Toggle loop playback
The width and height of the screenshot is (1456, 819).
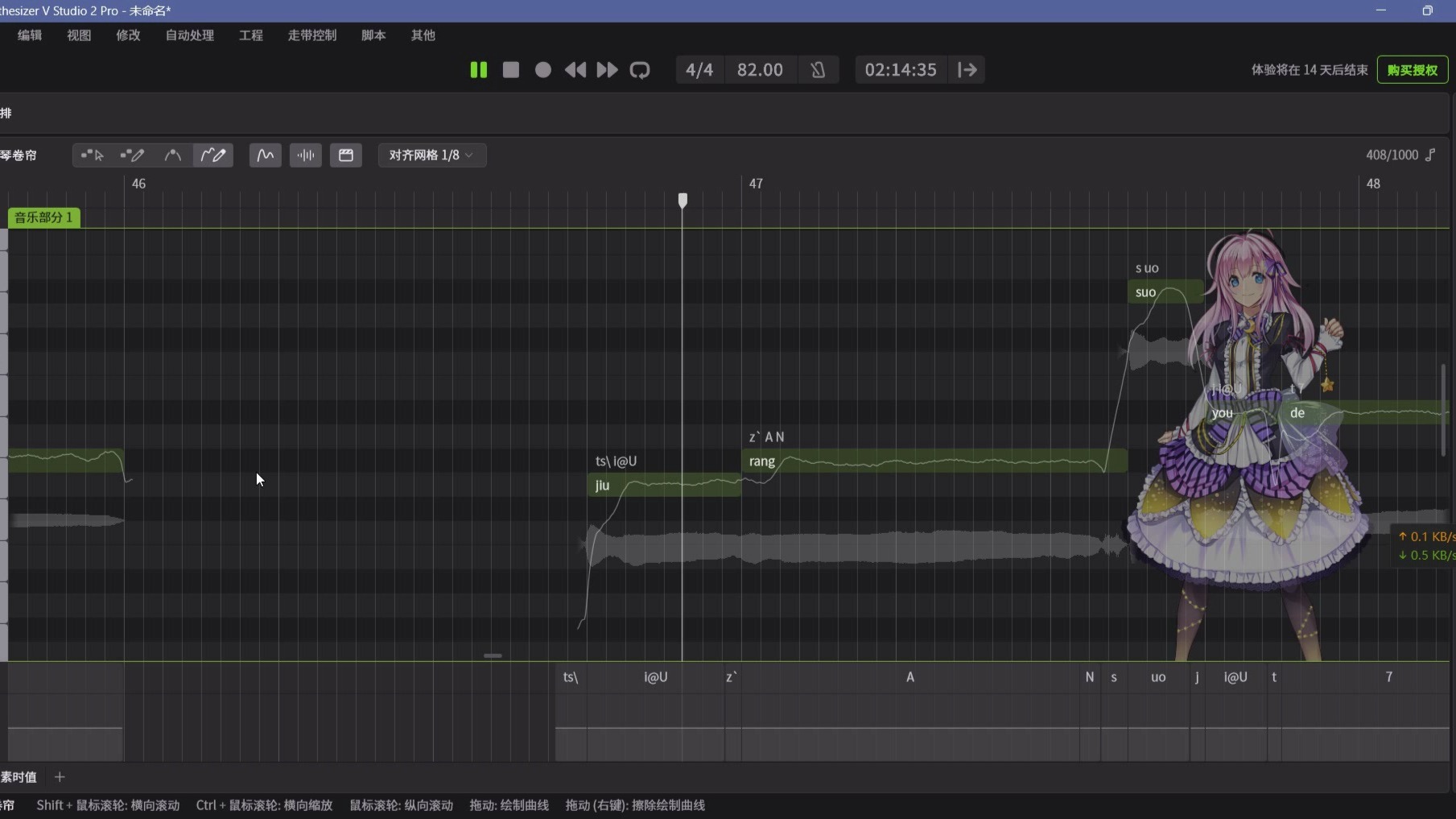(640, 70)
